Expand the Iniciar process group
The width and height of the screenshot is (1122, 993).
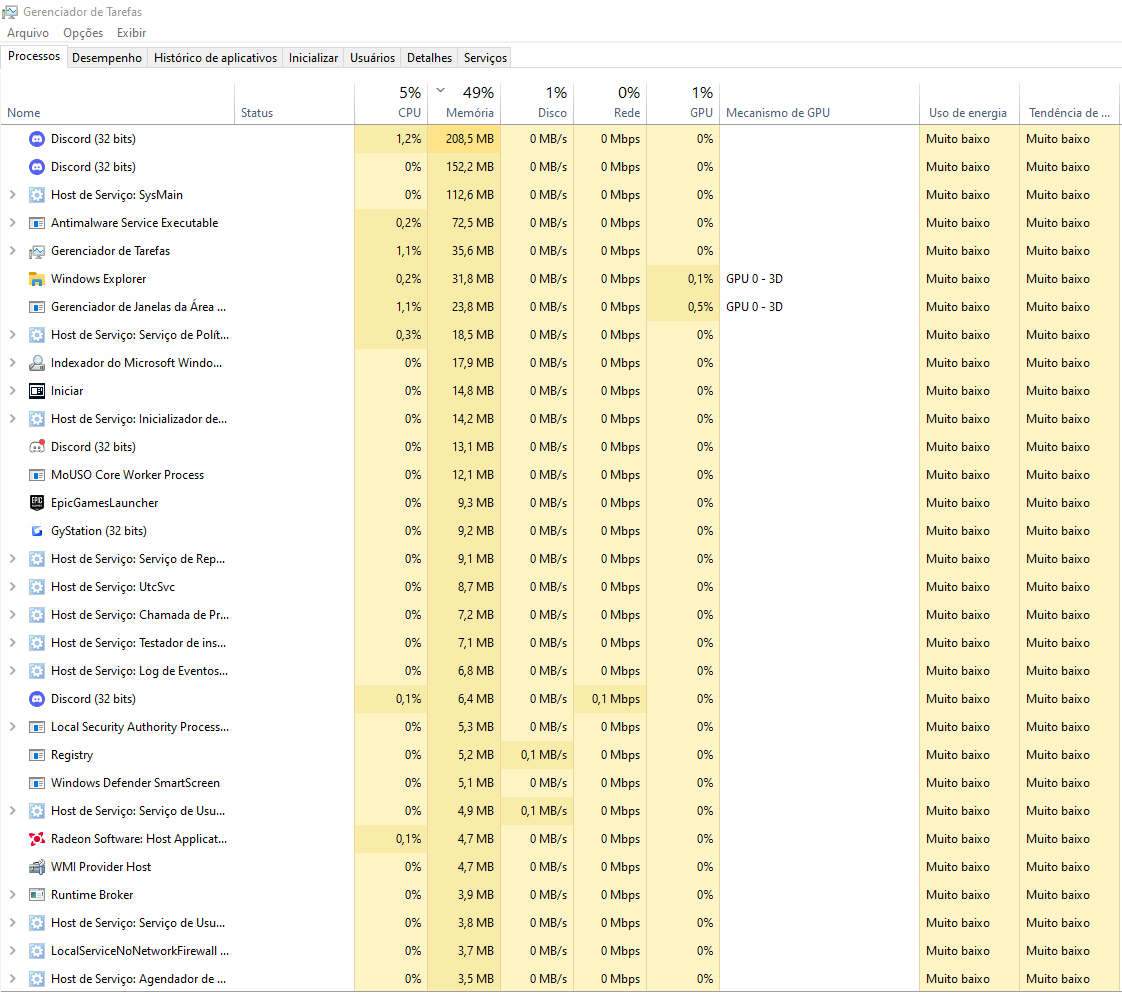[12, 391]
